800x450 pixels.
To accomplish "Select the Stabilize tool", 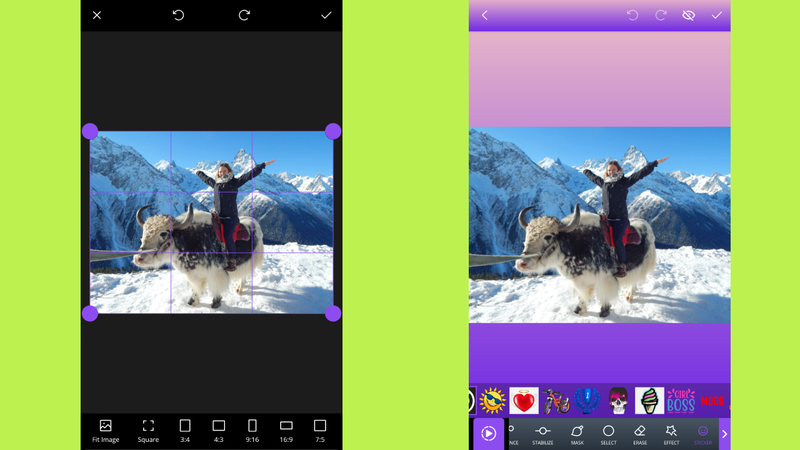I will tap(543, 434).
